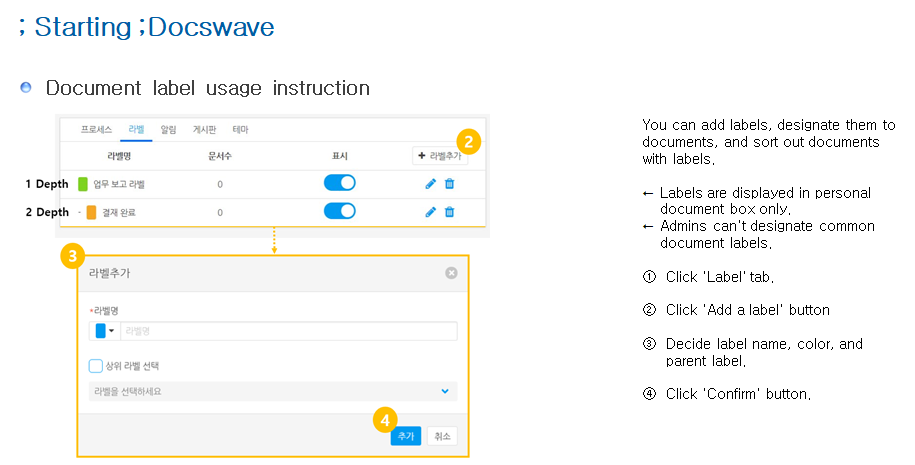The height and width of the screenshot is (465, 915).
Task: Edit the 업무 보고 라벨 label with pencil icon
Action: tap(431, 184)
